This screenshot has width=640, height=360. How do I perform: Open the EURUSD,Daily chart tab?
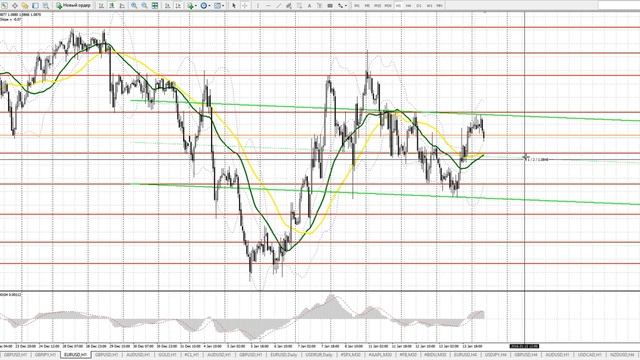[x=284, y=355]
